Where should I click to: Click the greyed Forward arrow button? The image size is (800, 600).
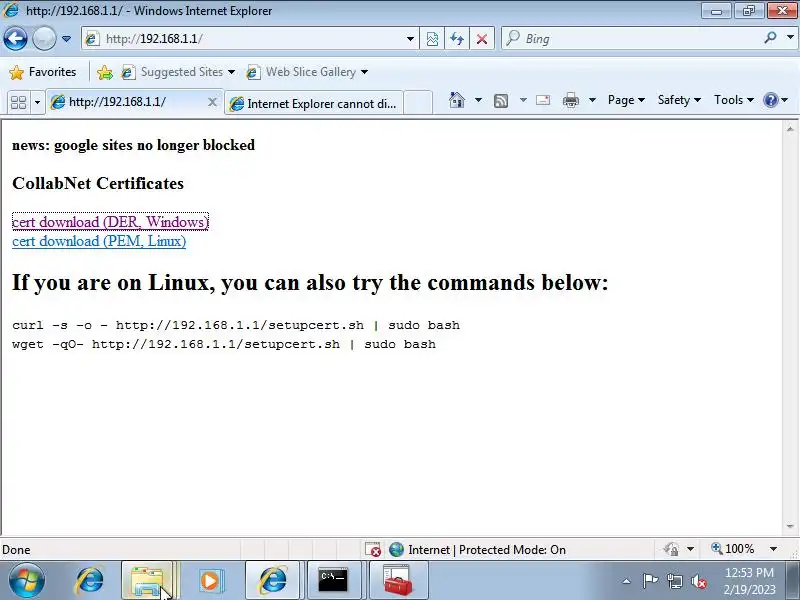[44, 38]
